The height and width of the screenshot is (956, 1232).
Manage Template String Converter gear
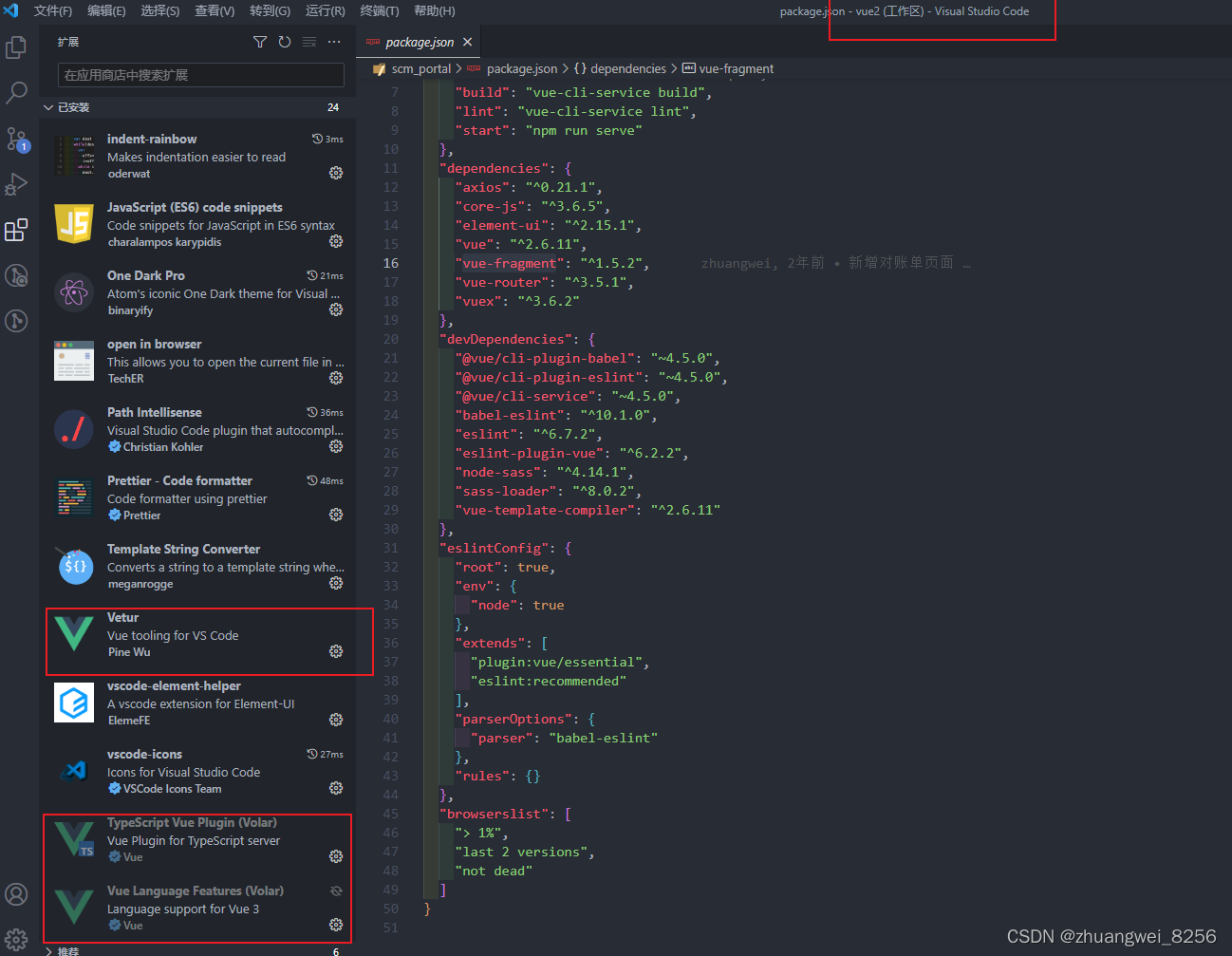pos(336,583)
